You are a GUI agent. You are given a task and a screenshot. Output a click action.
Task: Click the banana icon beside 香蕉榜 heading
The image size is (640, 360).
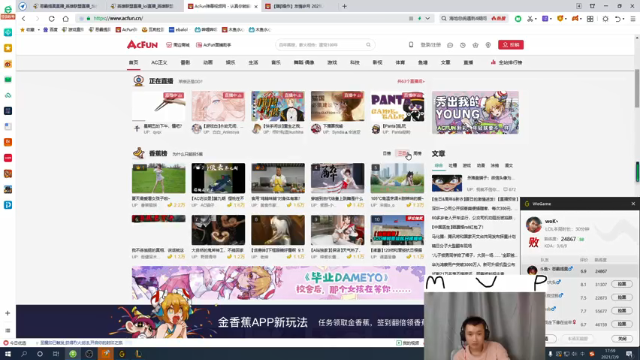(138, 153)
